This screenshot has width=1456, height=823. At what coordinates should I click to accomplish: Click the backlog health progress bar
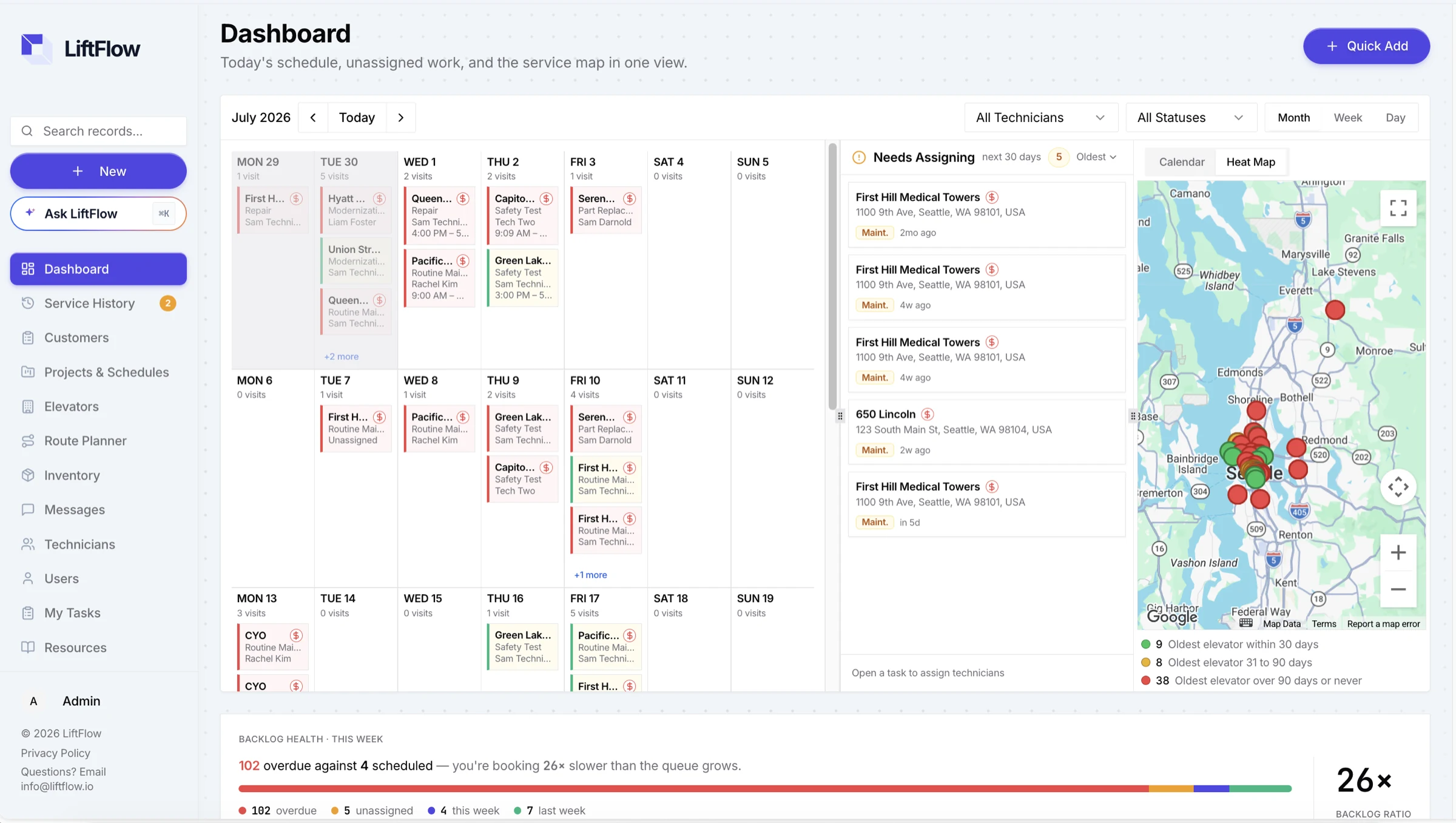765,789
